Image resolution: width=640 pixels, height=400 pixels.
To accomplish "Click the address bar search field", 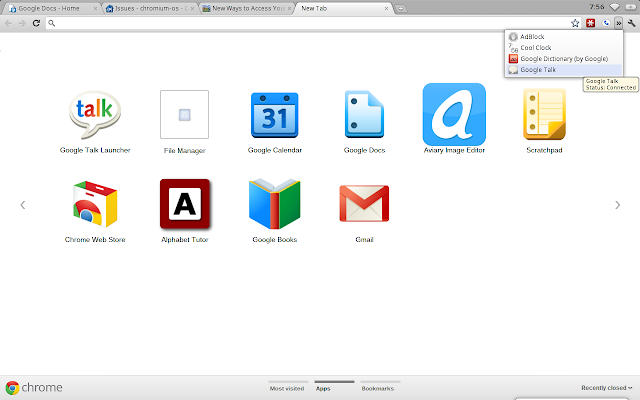I will (310, 23).
